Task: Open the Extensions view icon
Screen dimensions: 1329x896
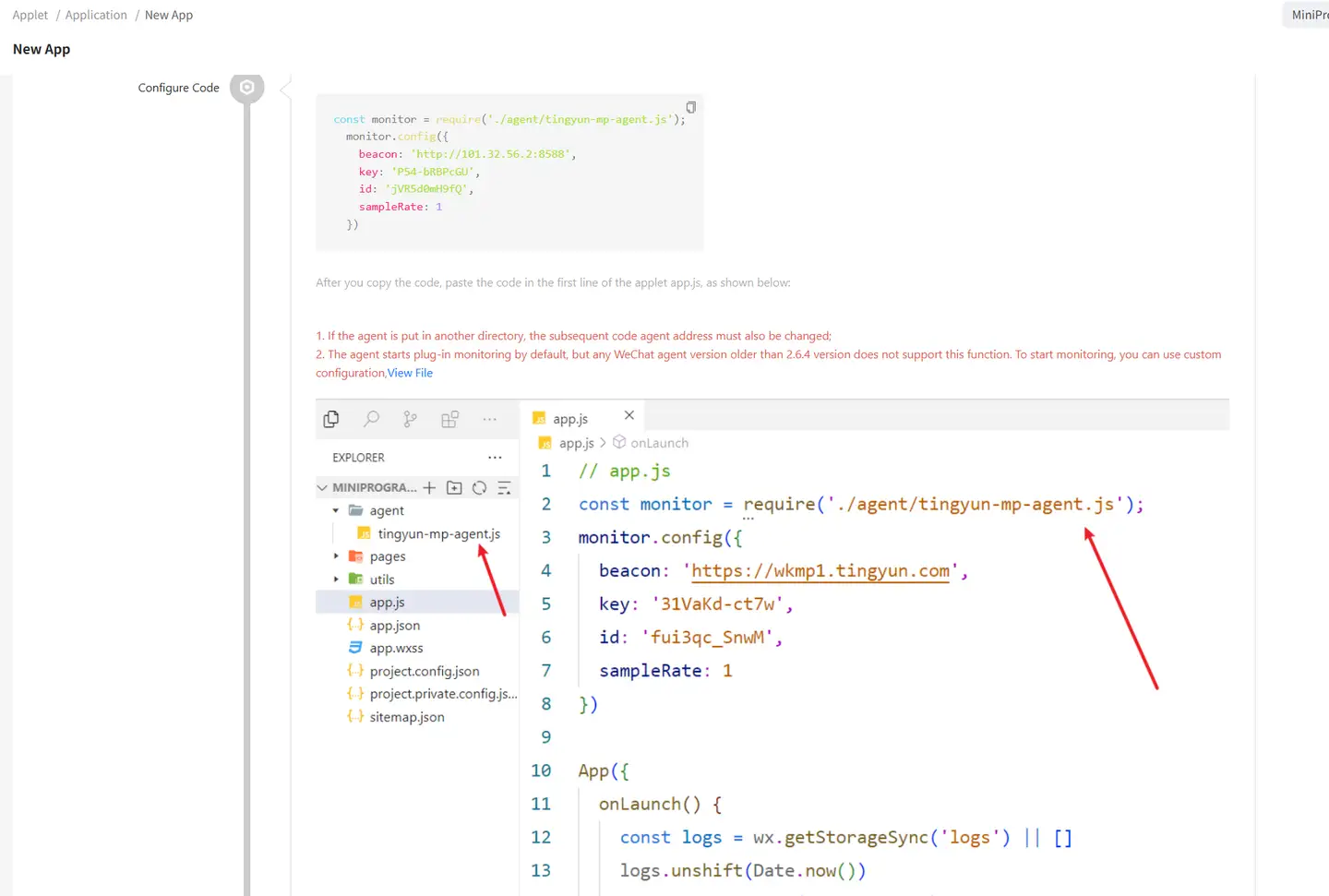Action: click(x=449, y=419)
